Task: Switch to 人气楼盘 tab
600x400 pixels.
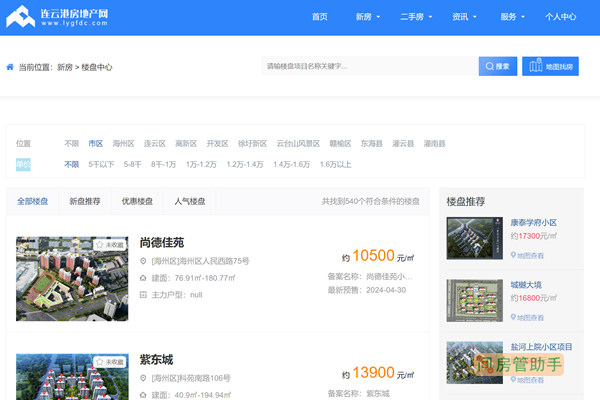Action: coord(190,201)
